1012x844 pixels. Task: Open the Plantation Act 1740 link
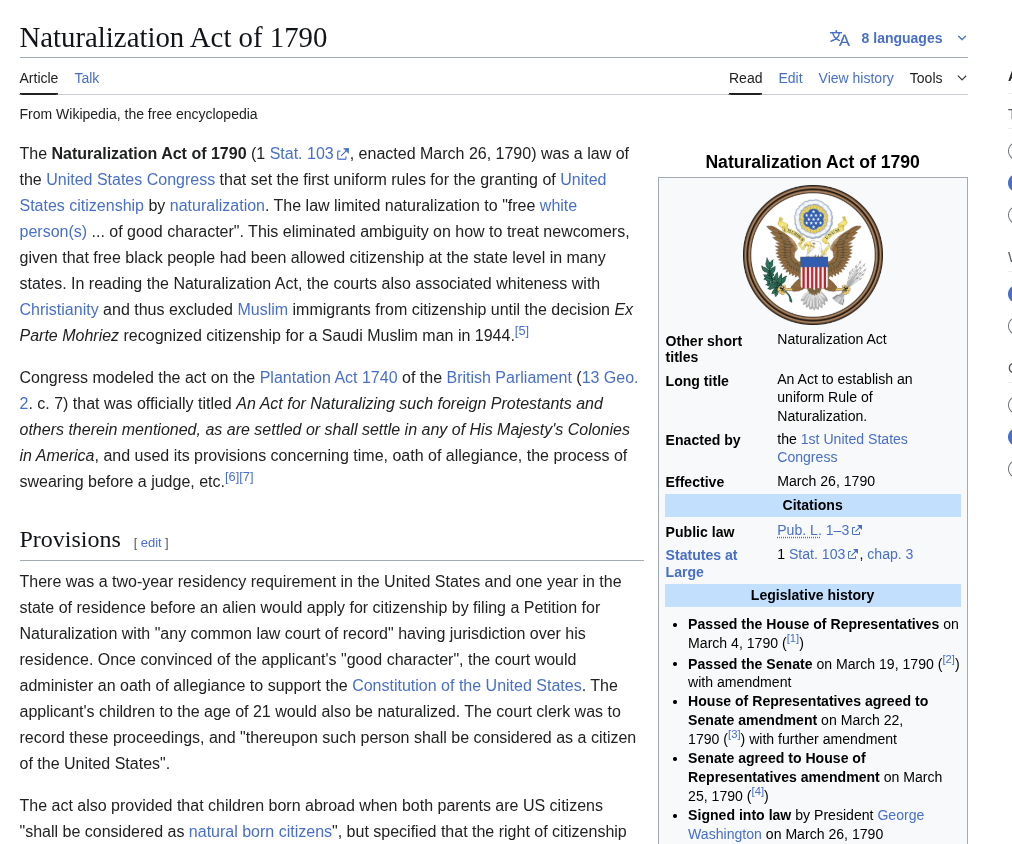tap(329, 377)
